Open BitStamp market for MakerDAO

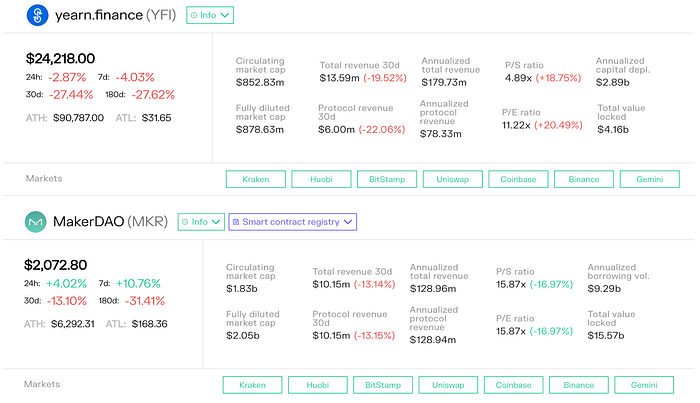click(383, 385)
